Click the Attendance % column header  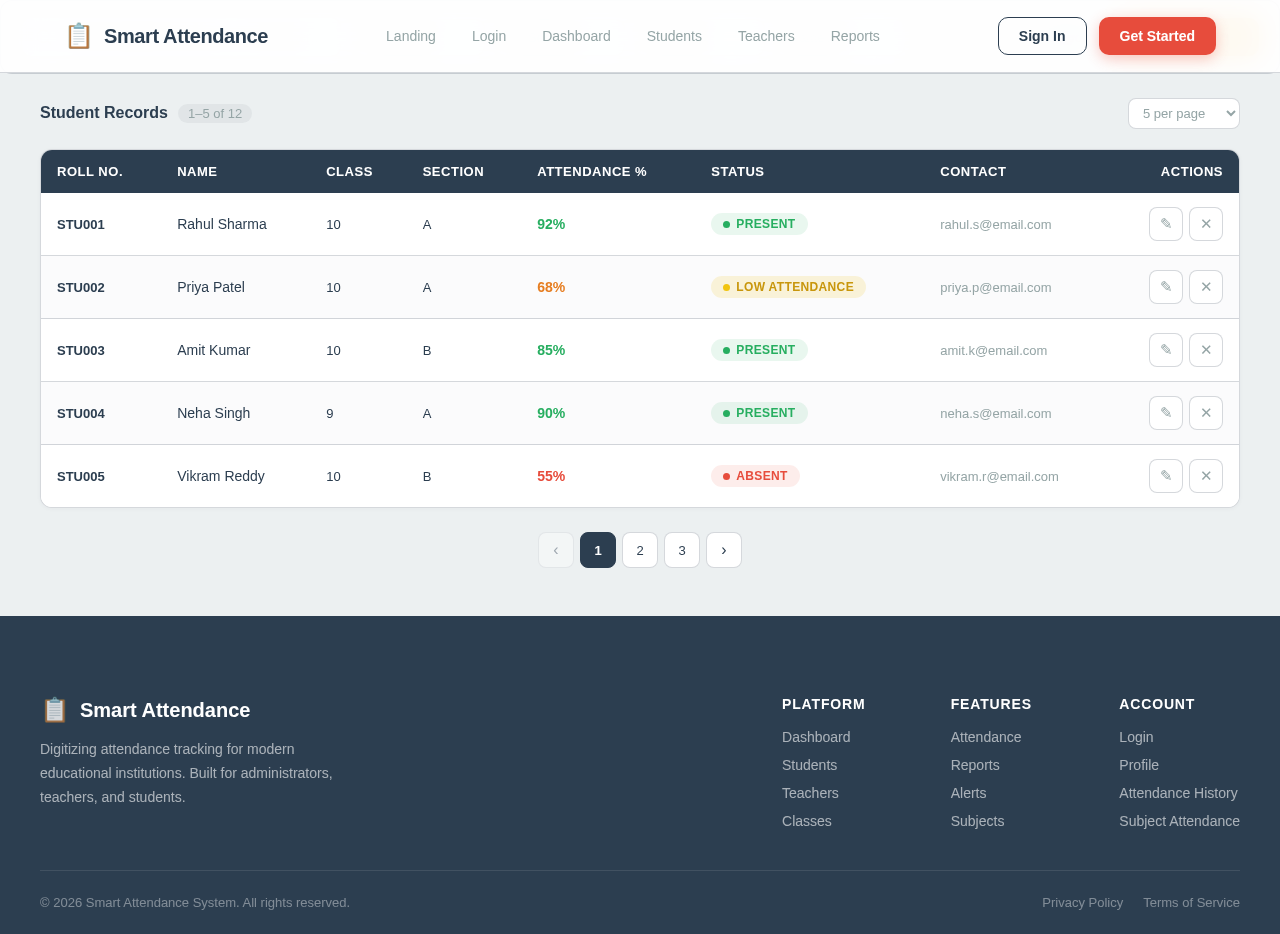click(592, 171)
